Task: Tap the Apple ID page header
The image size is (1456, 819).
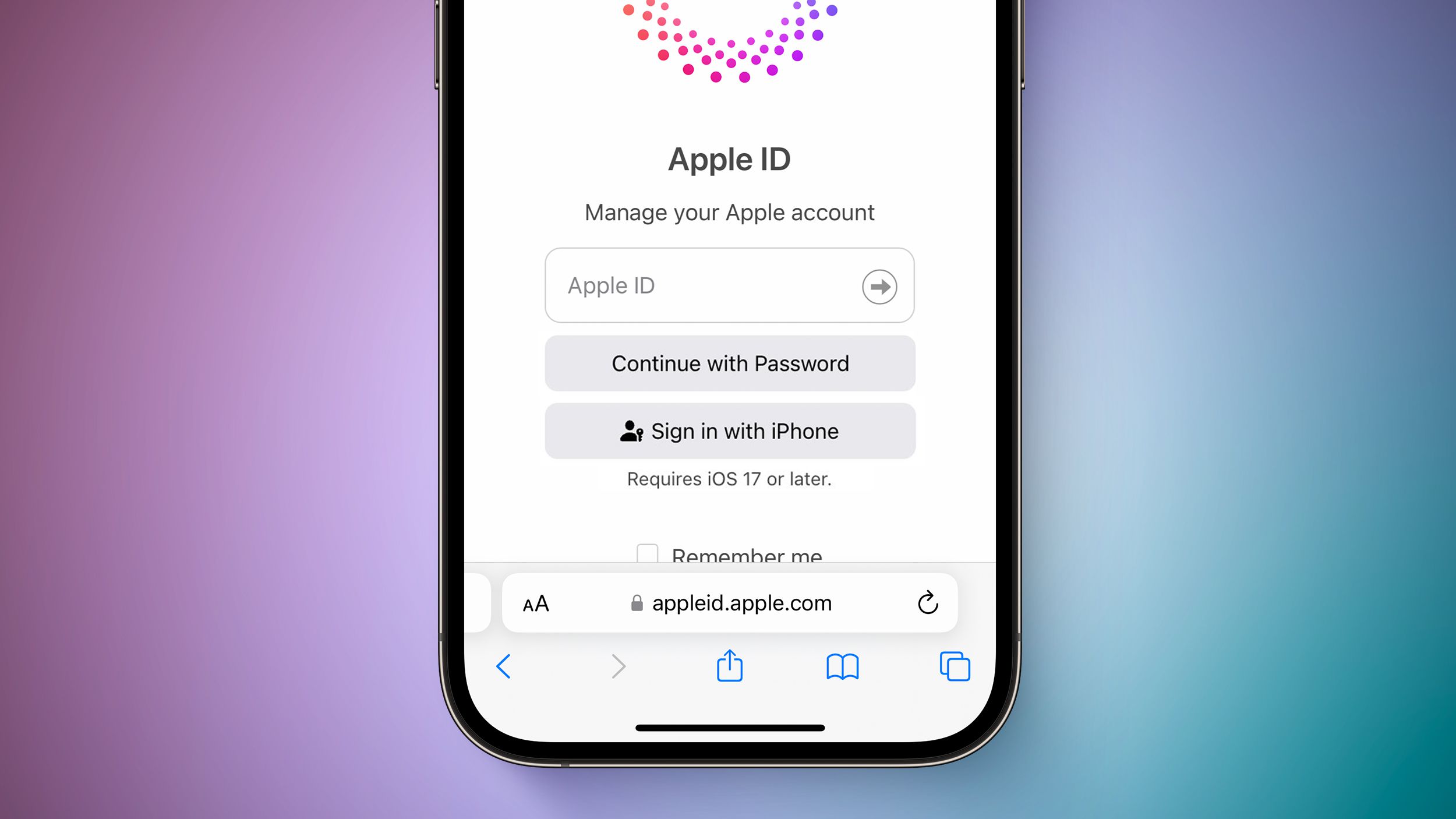Action: coord(728,159)
